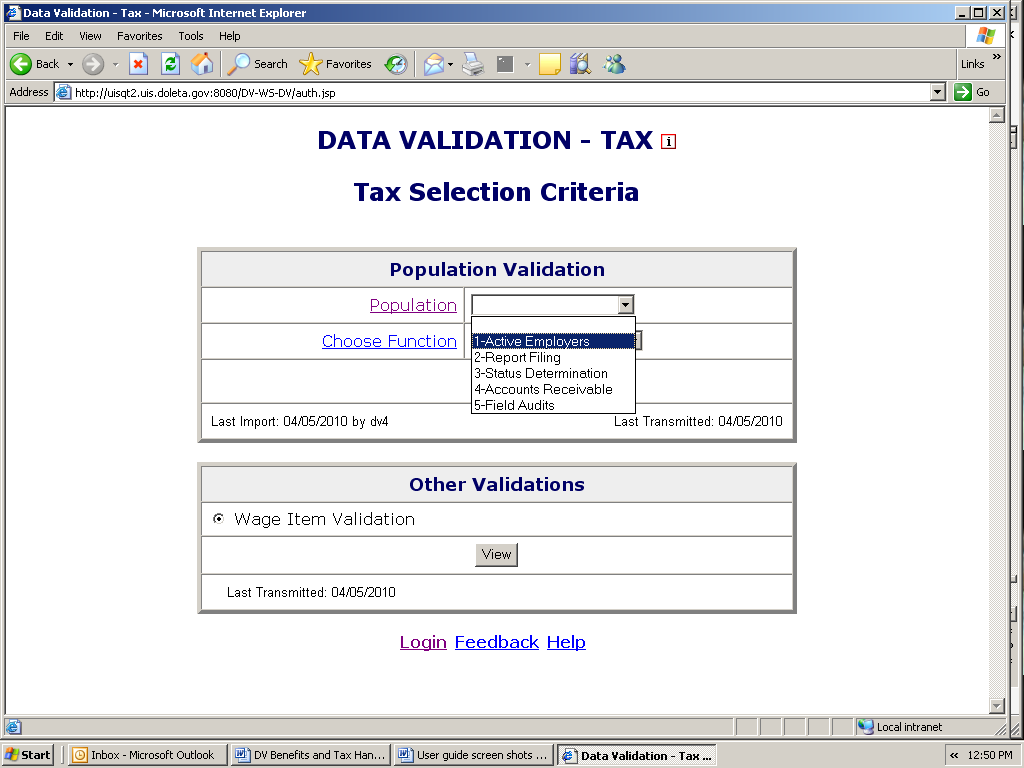Click the Windows flag logo in toolbar
Image resolution: width=1024 pixels, height=768 pixels.
pyautogui.click(x=985, y=36)
